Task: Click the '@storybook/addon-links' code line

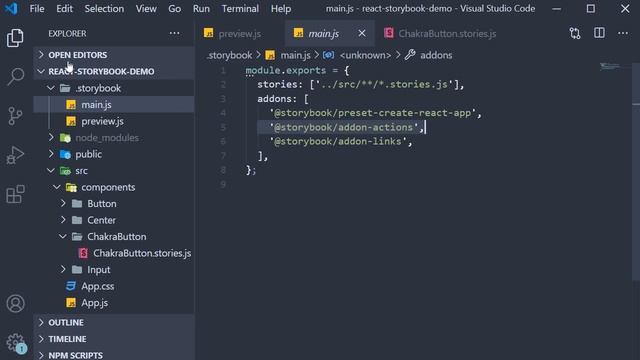Action: click(x=341, y=141)
